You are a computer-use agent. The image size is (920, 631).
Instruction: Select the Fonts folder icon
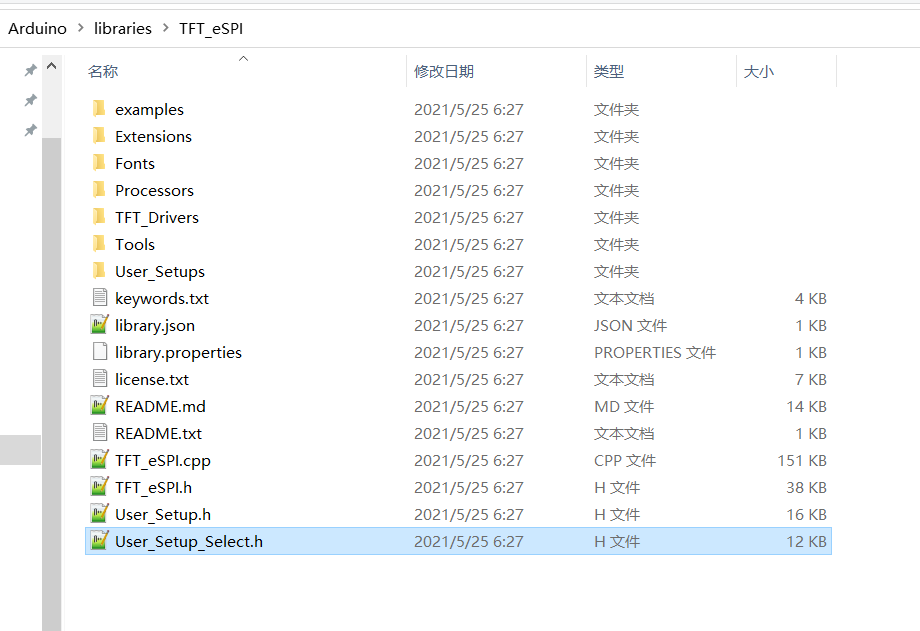point(99,163)
